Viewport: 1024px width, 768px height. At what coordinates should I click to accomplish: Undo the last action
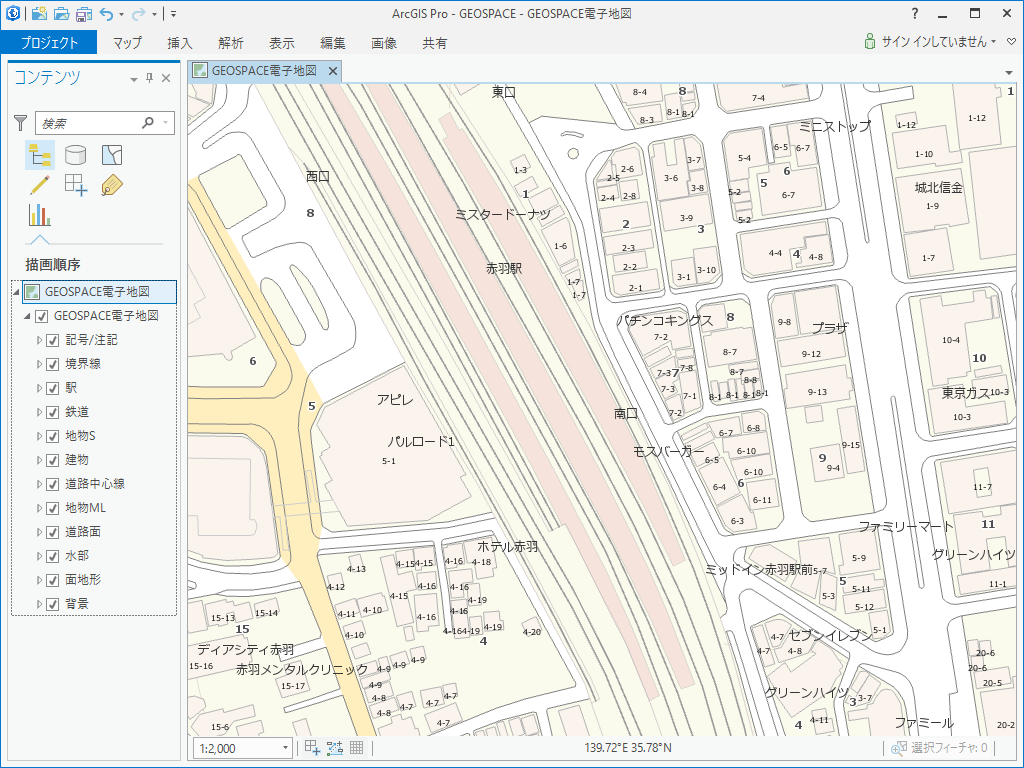pyautogui.click(x=106, y=14)
